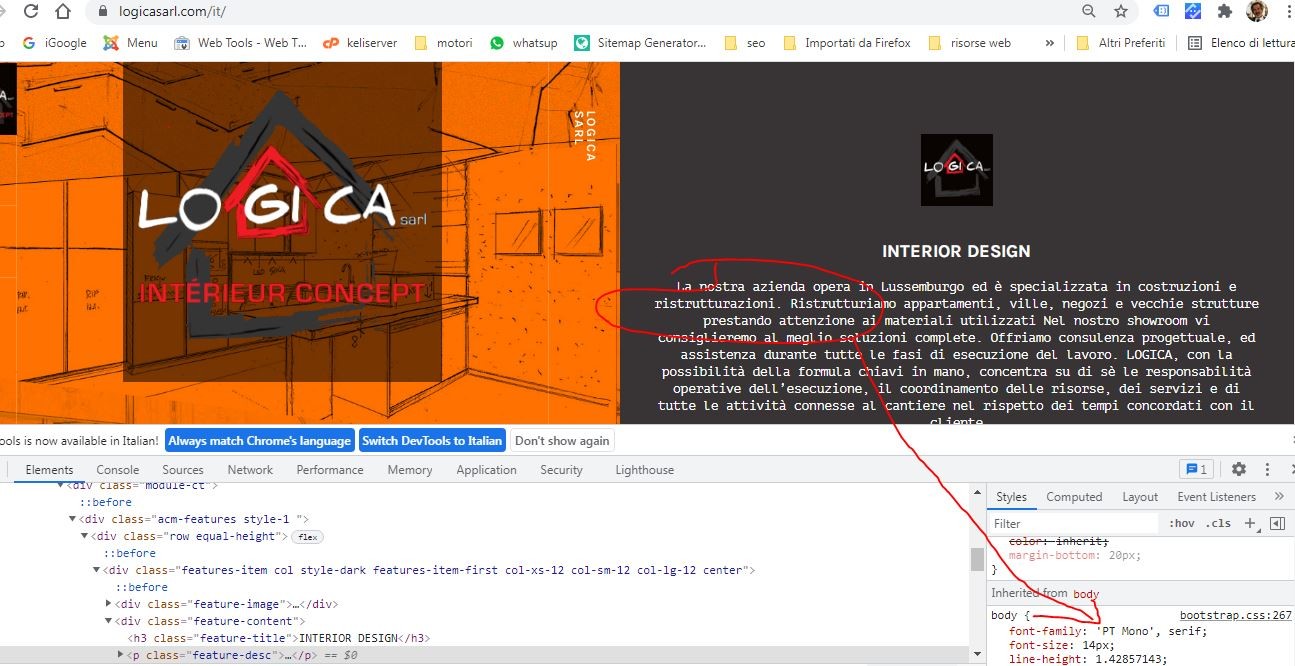1295x666 pixels.
Task: Show more bookmarks with double chevron
Action: tap(1049, 43)
